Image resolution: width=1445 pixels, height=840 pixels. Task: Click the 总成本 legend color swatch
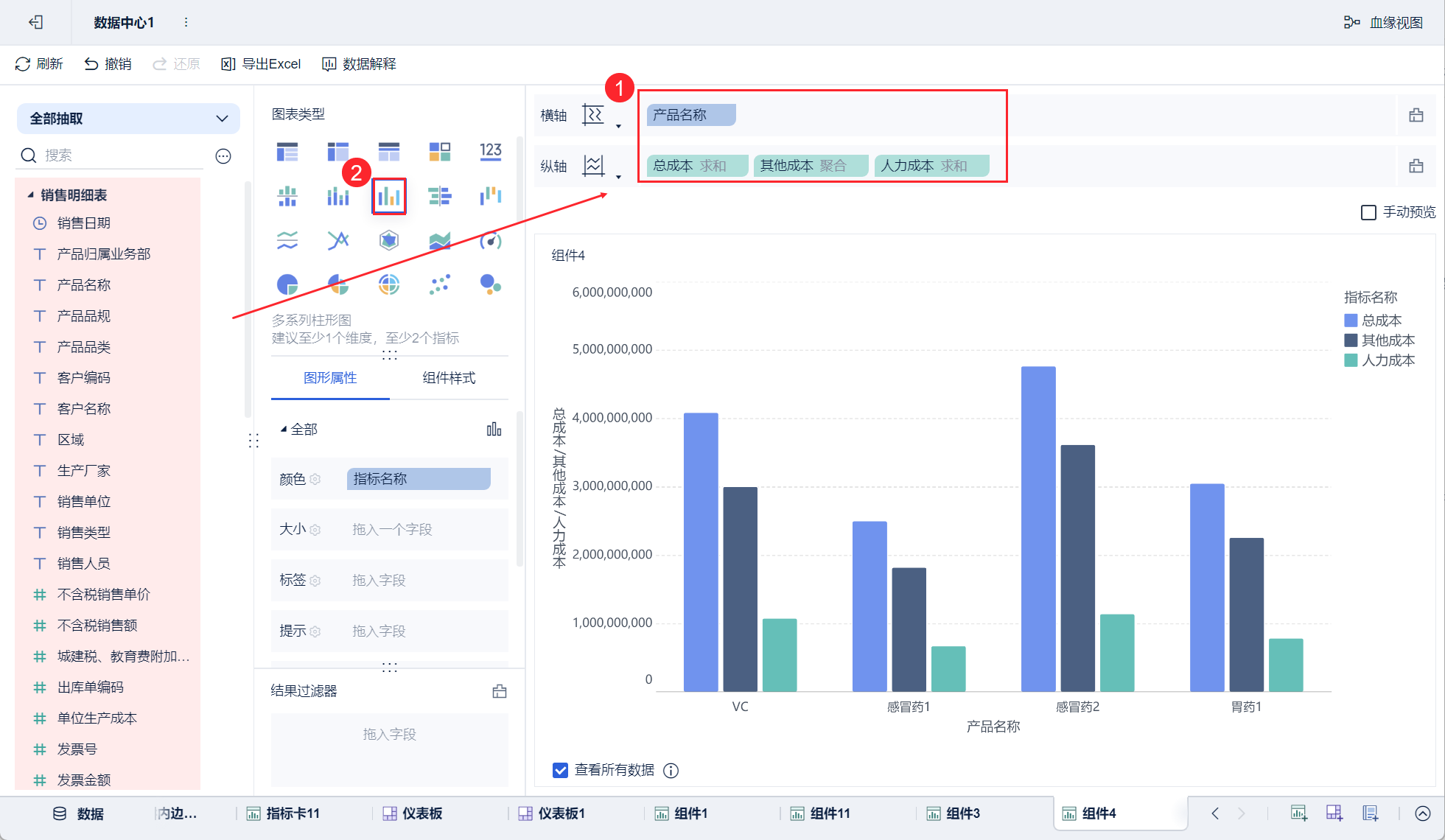click(x=1351, y=321)
